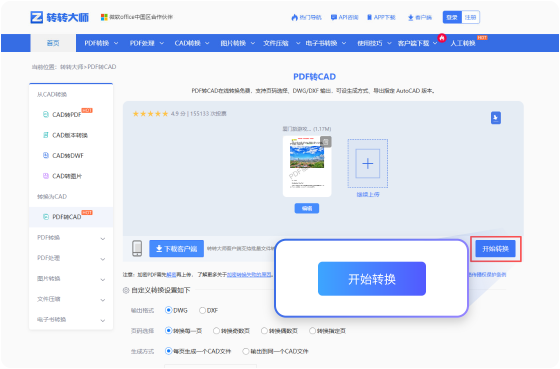Screen dimensions: 560x369
Task: Select CAD转图片 in the left sidebar
Action: (x=67, y=176)
